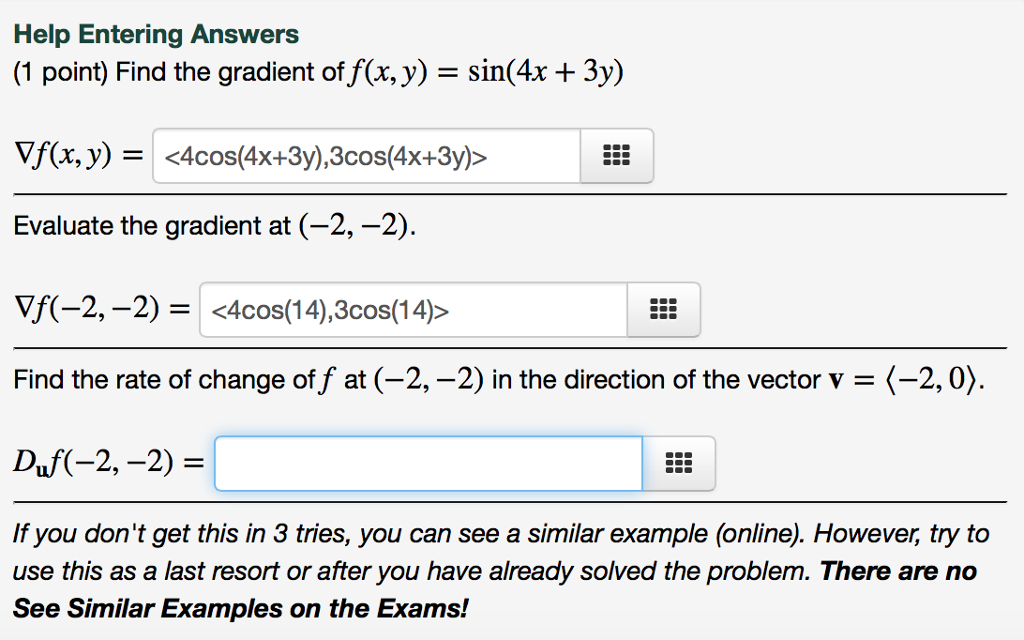Click into the field containing <4cos(4x+3y),3cos(4x+3y)>

pyautogui.click(x=366, y=156)
